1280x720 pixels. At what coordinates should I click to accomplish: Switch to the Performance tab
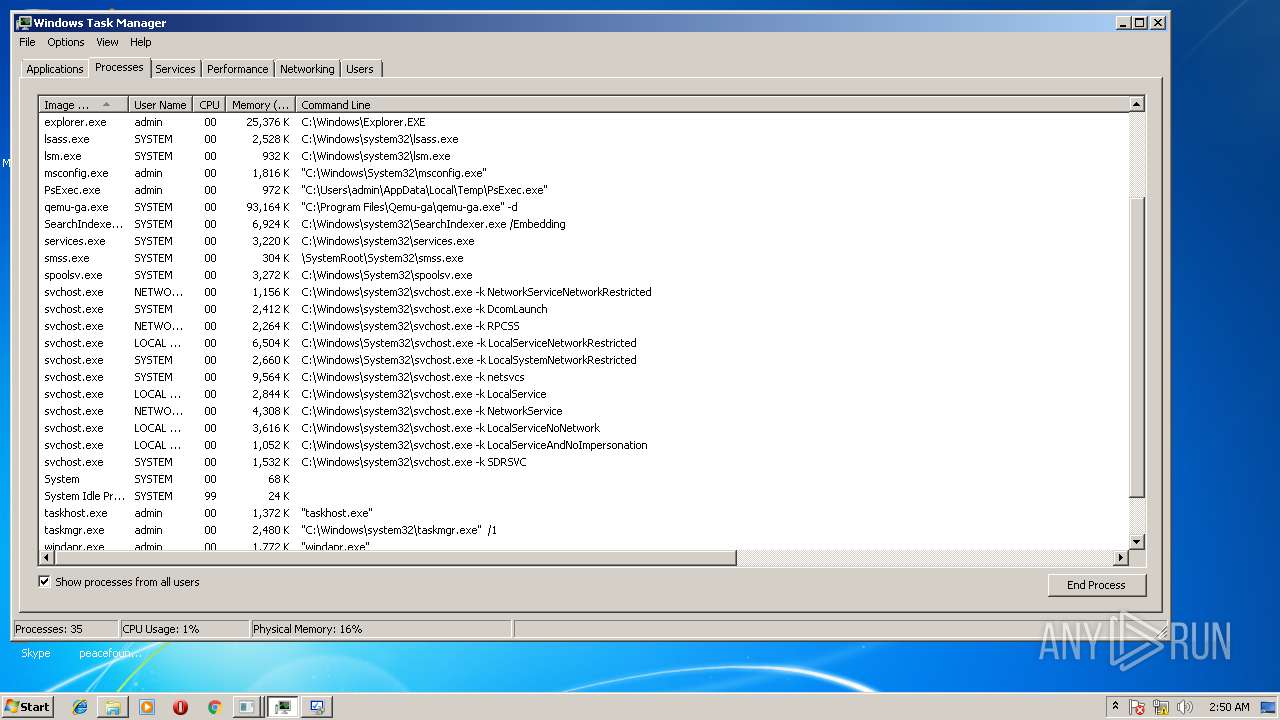tap(237, 69)
